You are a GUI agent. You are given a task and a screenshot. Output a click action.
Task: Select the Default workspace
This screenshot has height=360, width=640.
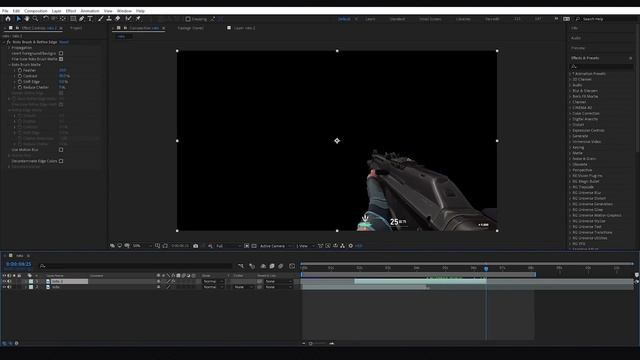(344, 19)
